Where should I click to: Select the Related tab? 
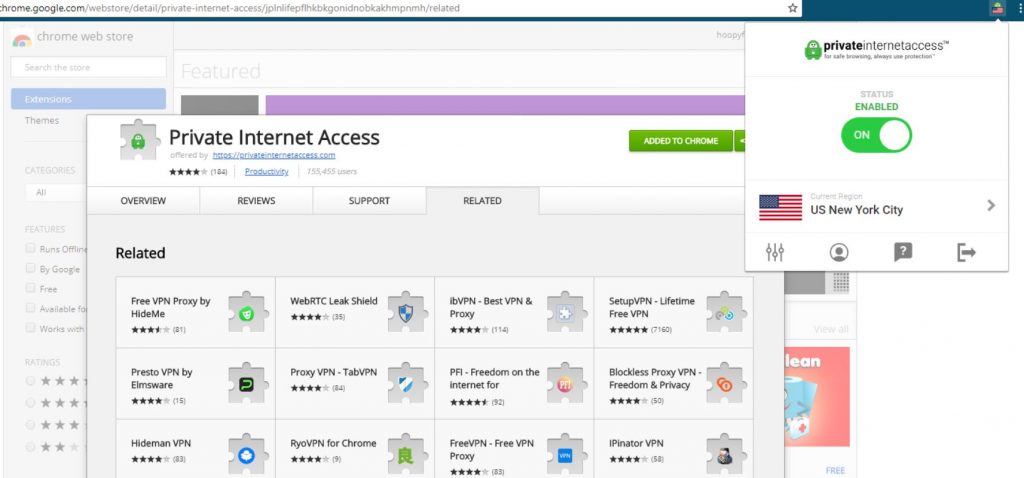pyautogui.click(x=483, y=201)
